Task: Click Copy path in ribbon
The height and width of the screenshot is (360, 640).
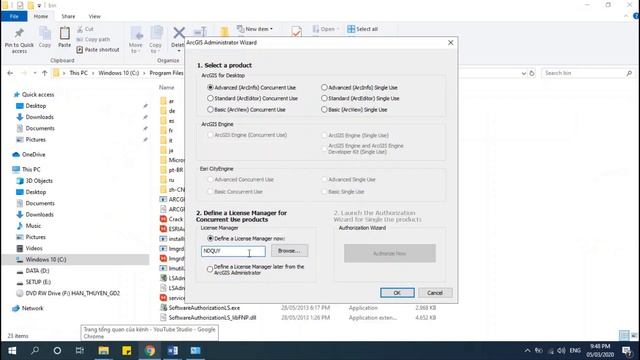Action: [x=93, y=39]
